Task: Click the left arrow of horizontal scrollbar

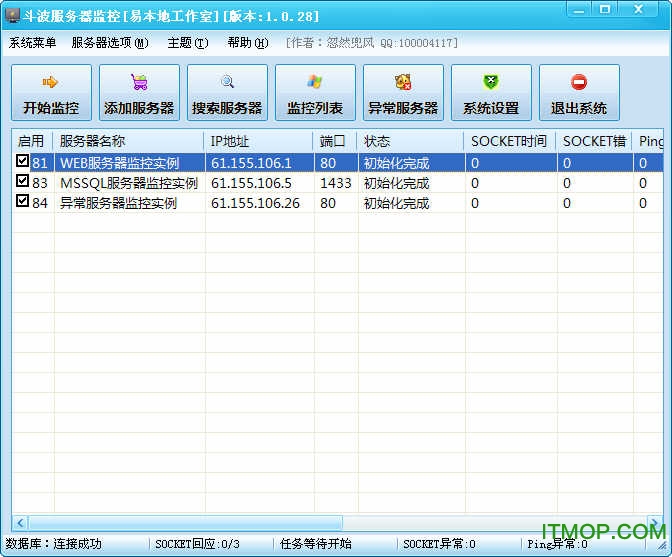Action: pos(20,522)
